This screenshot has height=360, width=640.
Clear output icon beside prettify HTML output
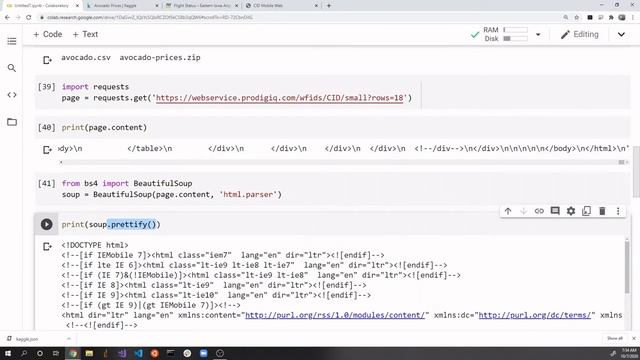click(x=47, y=247)
